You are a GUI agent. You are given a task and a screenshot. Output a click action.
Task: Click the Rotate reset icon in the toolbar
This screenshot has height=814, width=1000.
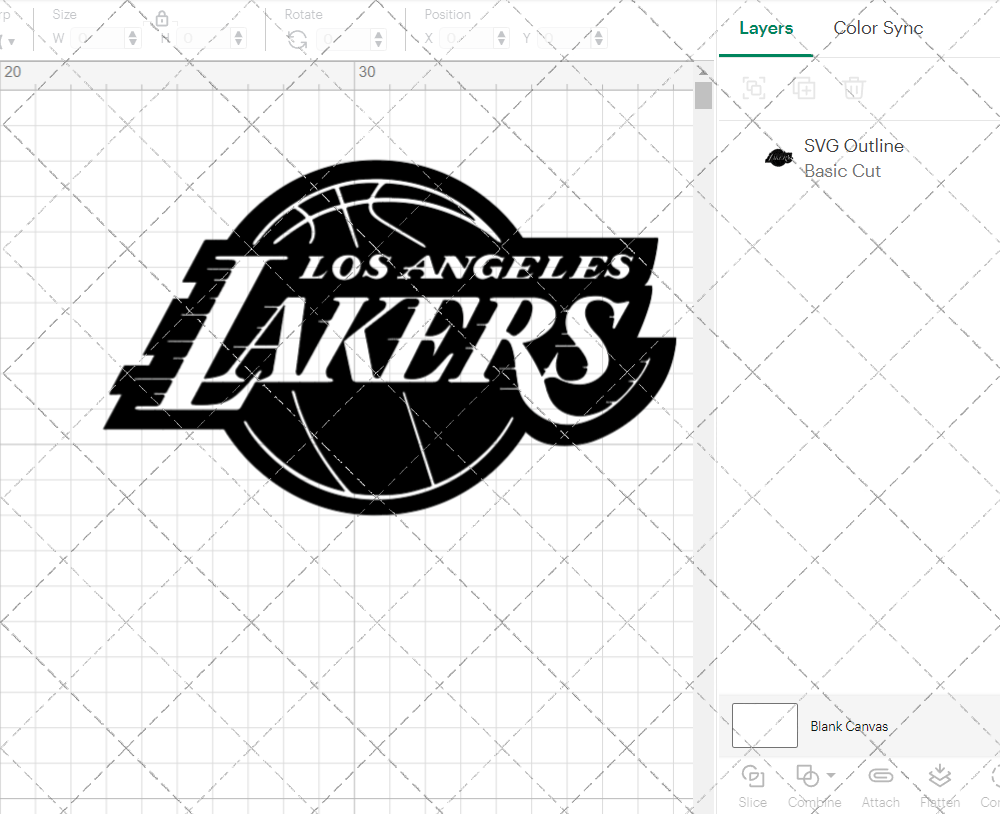(296, 39)
